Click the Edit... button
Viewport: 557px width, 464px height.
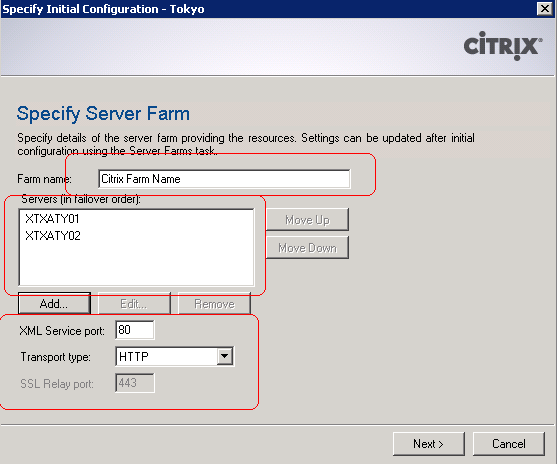(134, 304)
